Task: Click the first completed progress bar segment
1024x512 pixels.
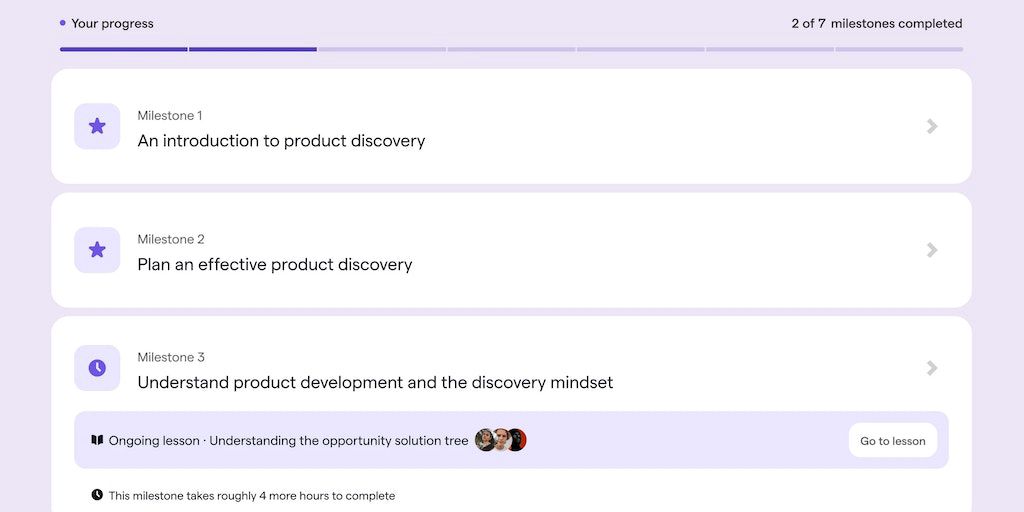Action: click(x=123, y=49)
